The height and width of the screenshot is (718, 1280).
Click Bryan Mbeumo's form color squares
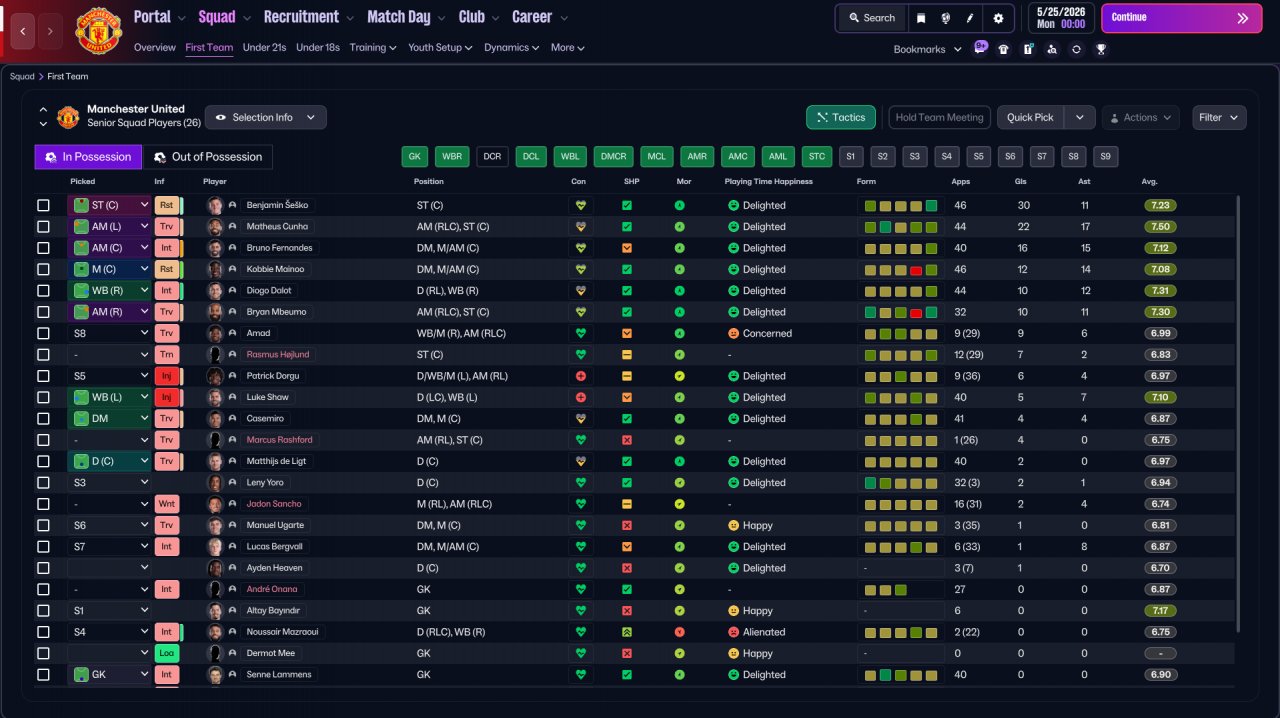click(901, 312)
